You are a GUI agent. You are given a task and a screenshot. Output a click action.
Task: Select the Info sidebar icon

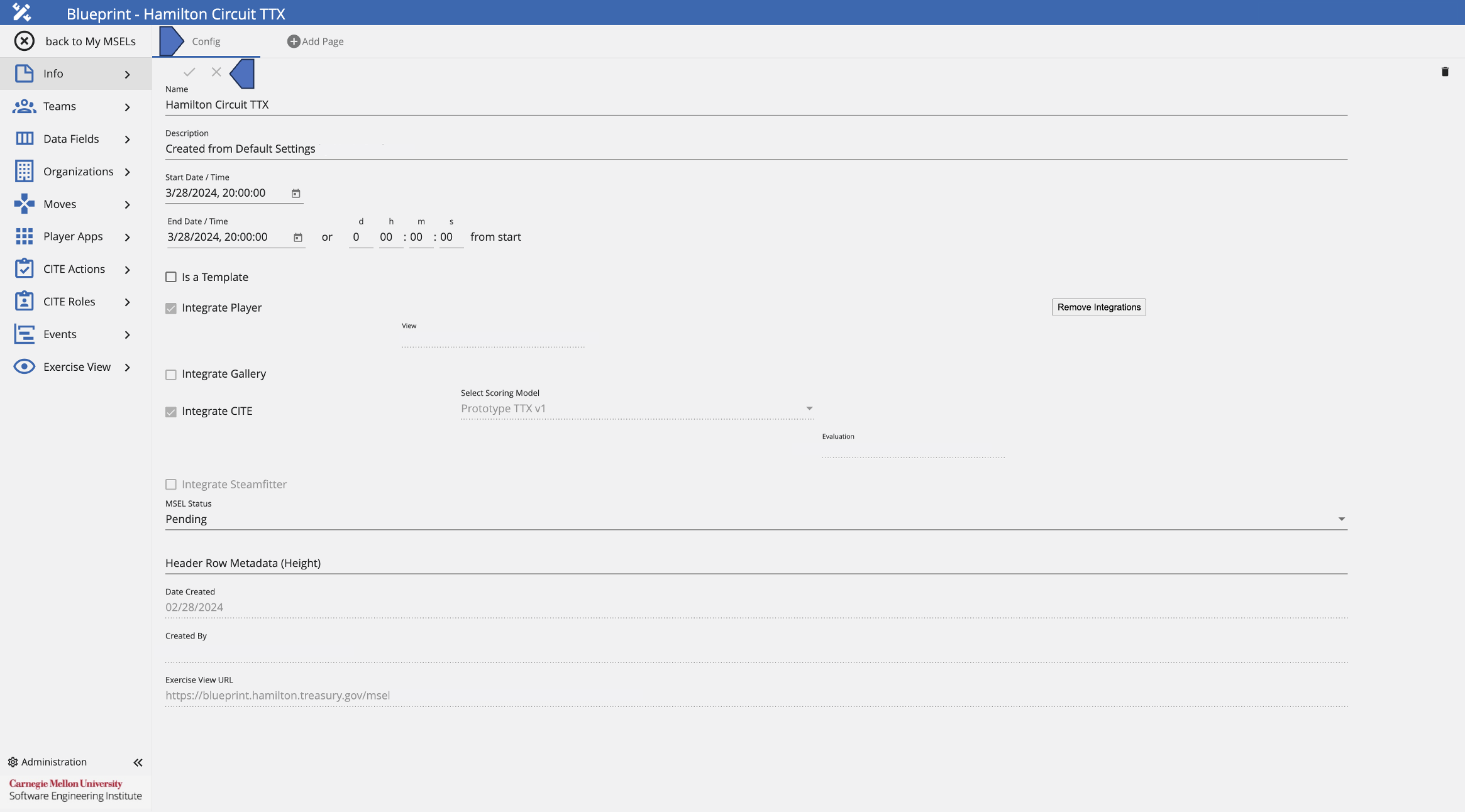pyautogui.click(x=24, y=74)
